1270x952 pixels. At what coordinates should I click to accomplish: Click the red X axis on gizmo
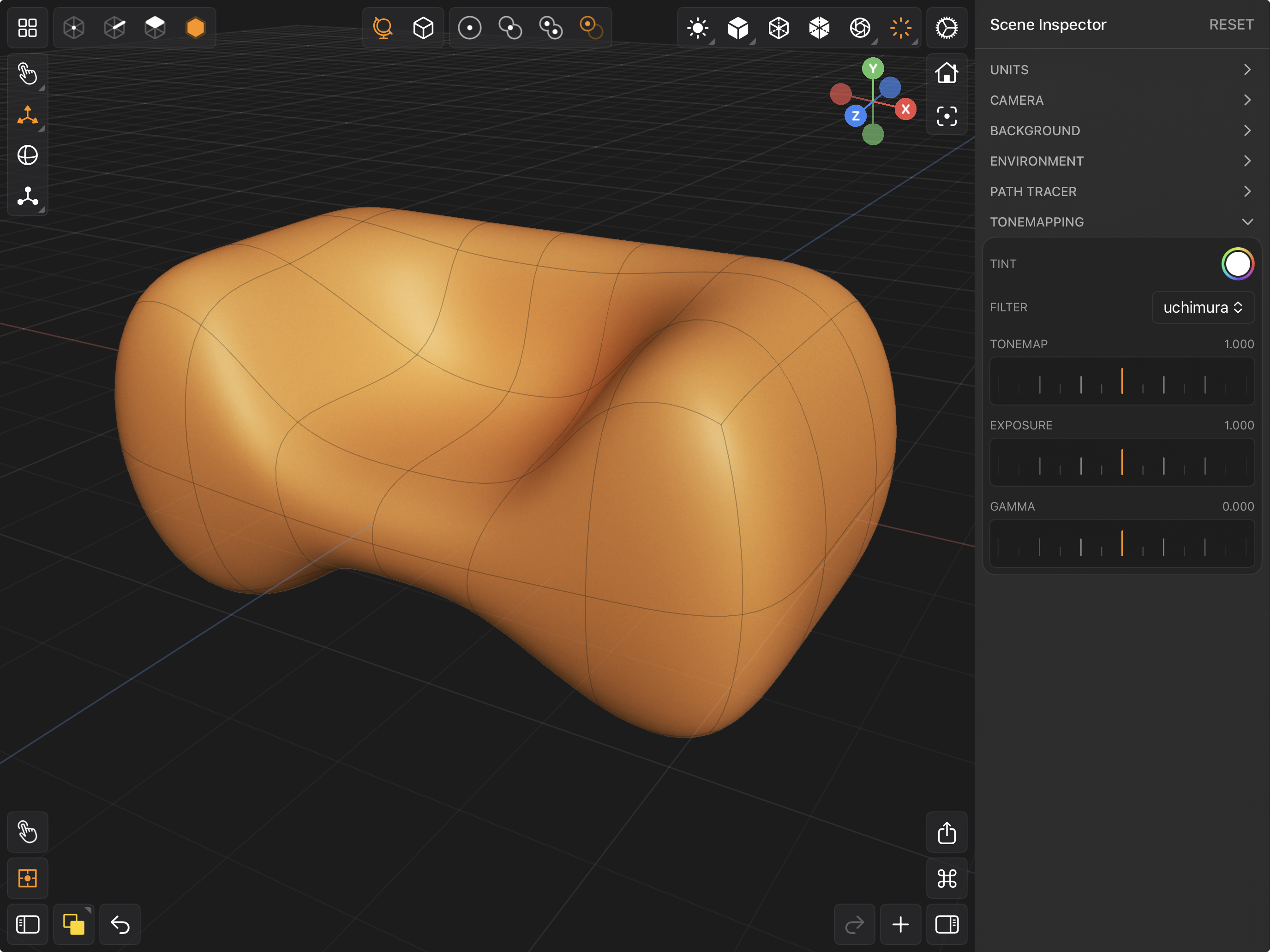click(905, 109)
